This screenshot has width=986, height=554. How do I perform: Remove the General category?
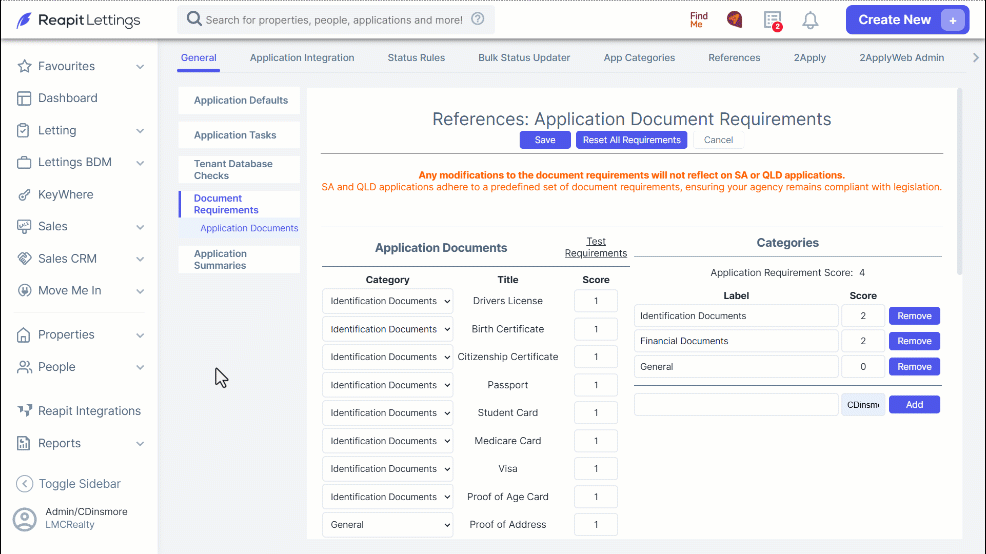[914, 367]
